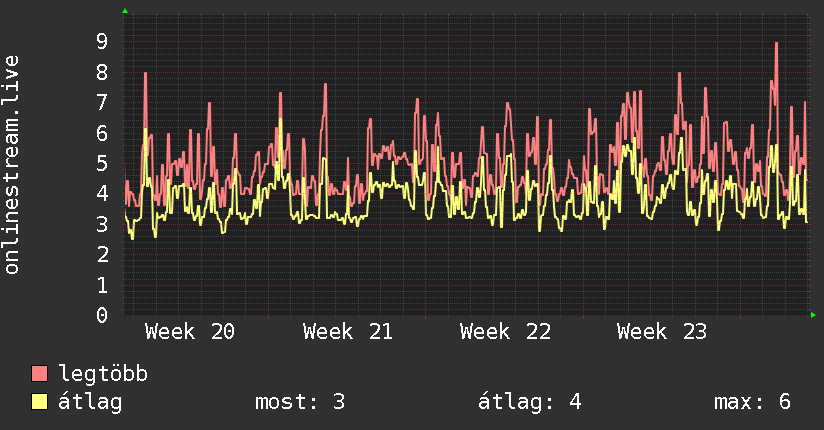Viewport: 824px width, 430px height.
Task: Click the highest pink peak near 9
Action: pyautogui.click(x=776, y=44)
